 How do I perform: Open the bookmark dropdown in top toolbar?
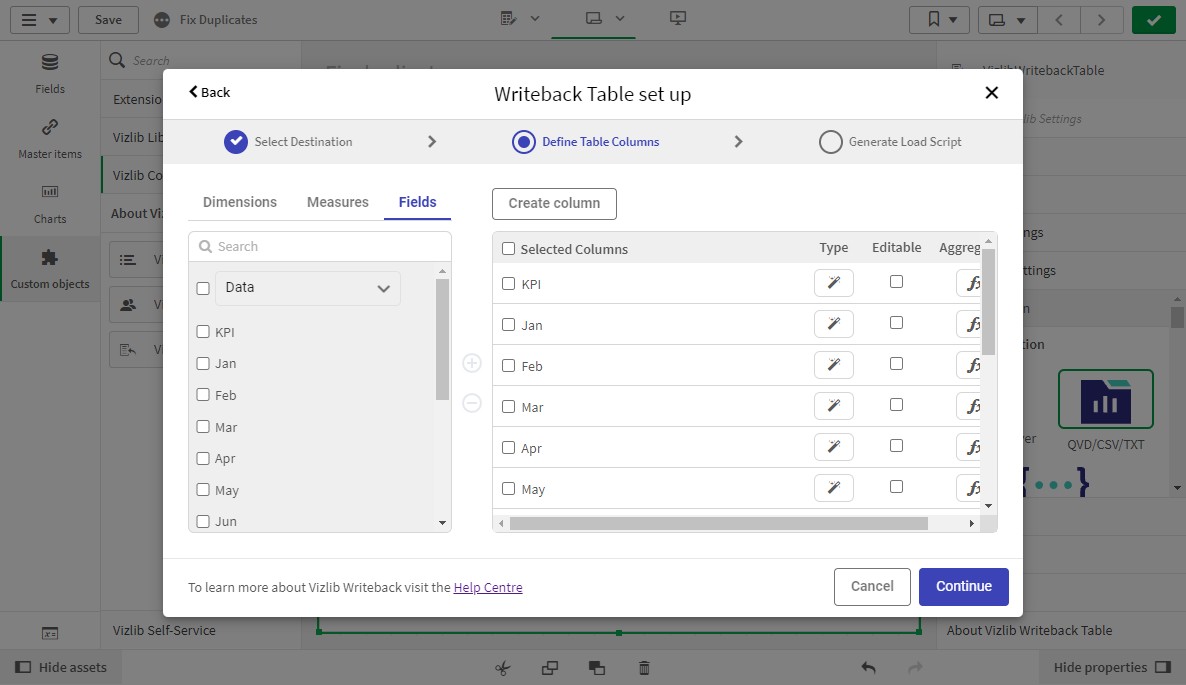pos(939,20)
